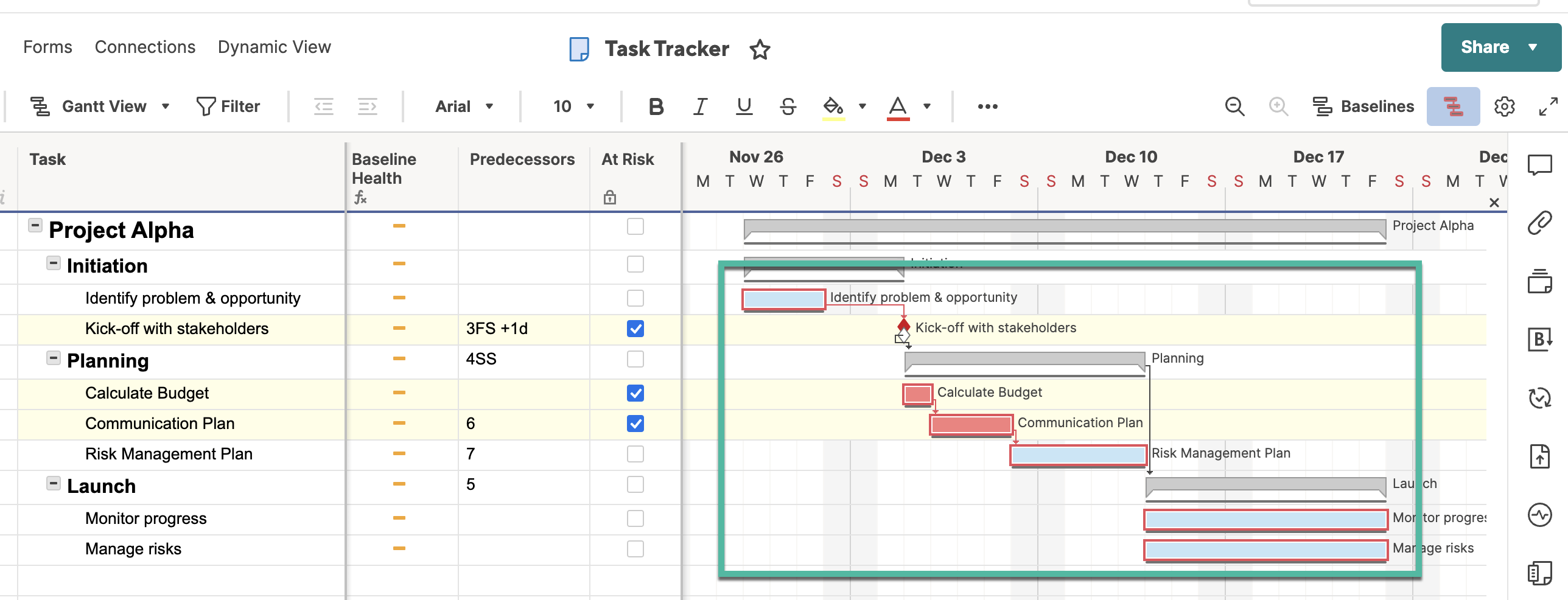
Task: Open the Forms menu
Action: pyautogui.click(x=47, y=47)
